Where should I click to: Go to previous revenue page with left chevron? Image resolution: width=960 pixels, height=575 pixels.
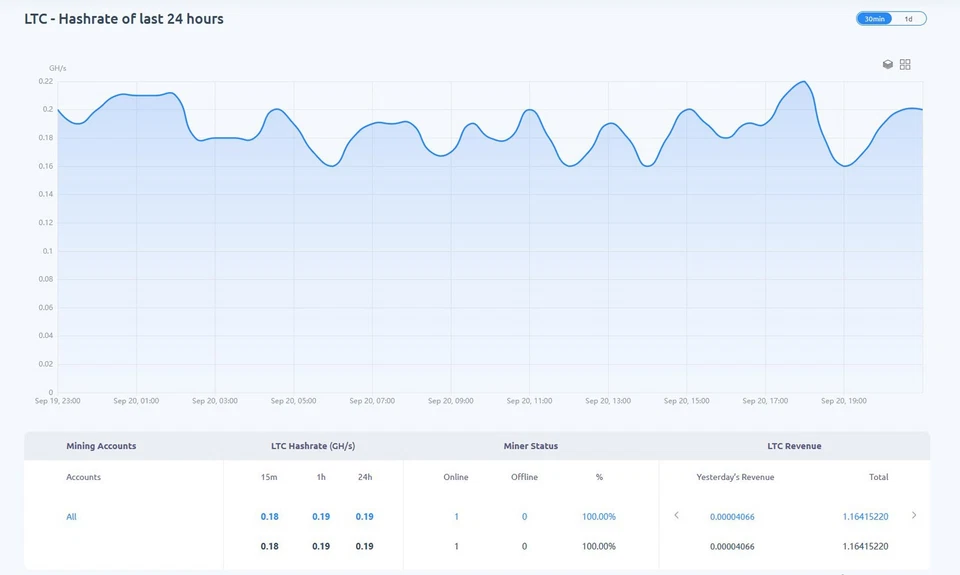point(677,515)
